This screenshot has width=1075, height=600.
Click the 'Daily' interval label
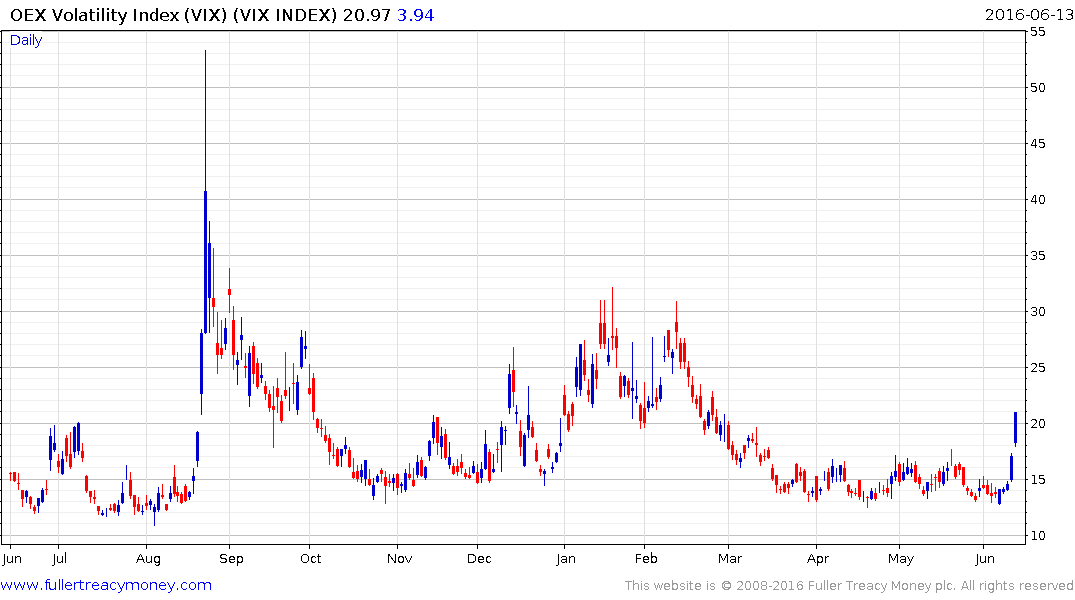coord(26,40)
